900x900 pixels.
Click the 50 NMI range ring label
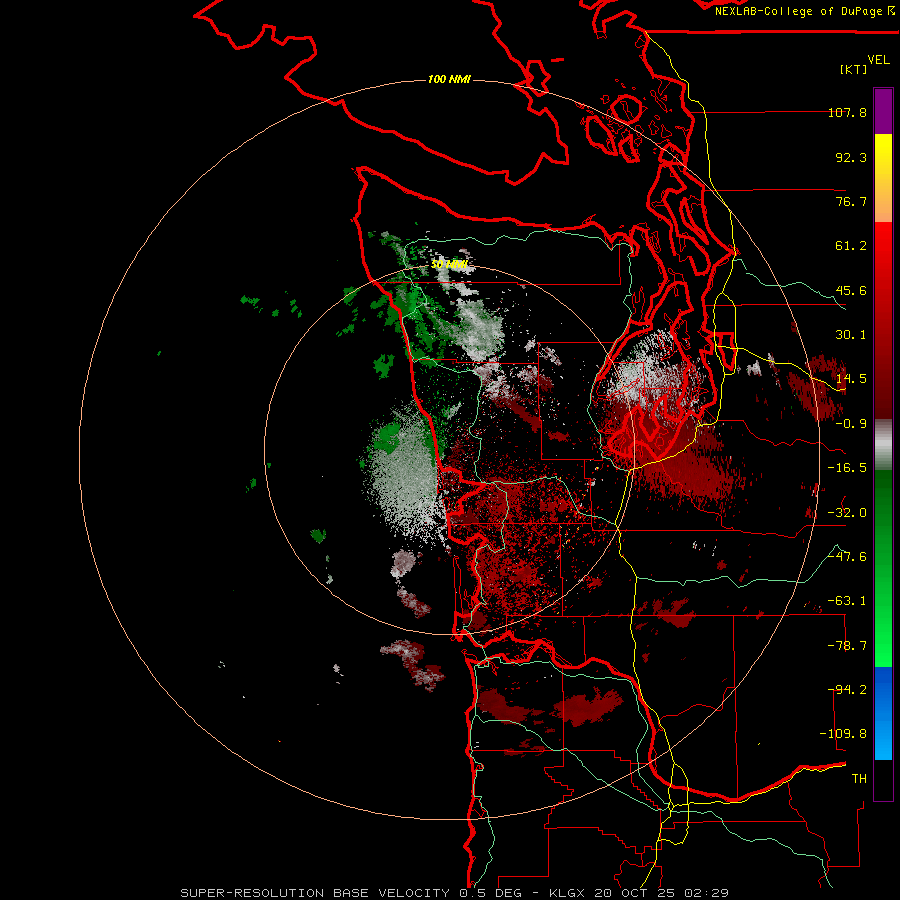tap(449, 265)
